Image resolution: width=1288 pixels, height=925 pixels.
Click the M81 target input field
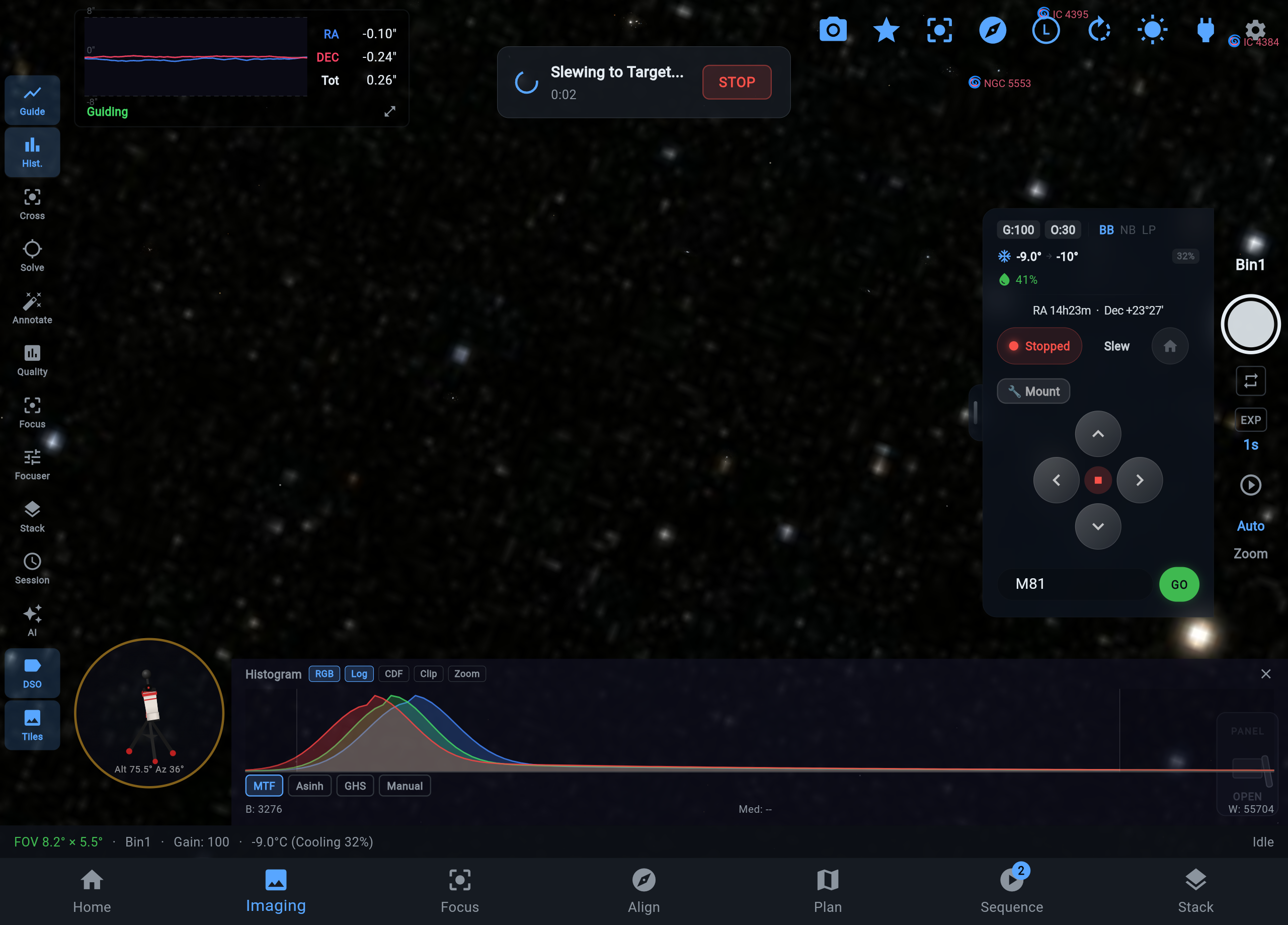click(x=1075, y=584)
